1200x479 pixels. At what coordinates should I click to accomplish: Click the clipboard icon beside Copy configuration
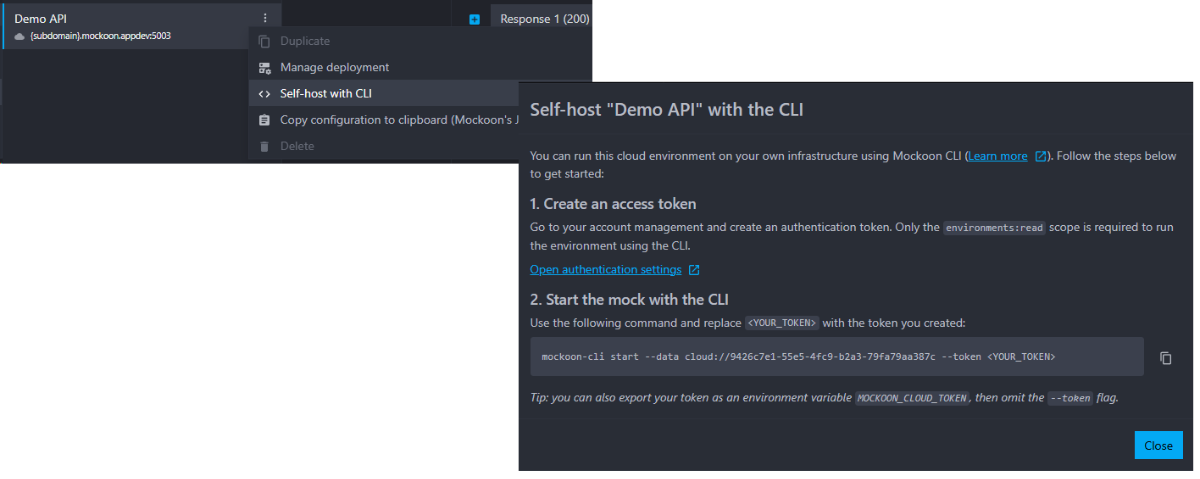click(x=264, y=120)
